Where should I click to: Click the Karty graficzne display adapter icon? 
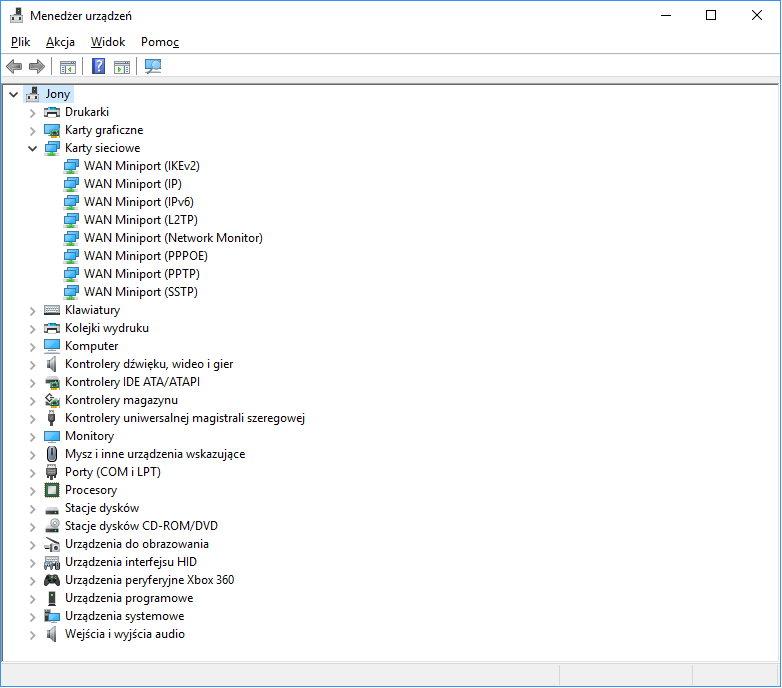pos(52,130)
